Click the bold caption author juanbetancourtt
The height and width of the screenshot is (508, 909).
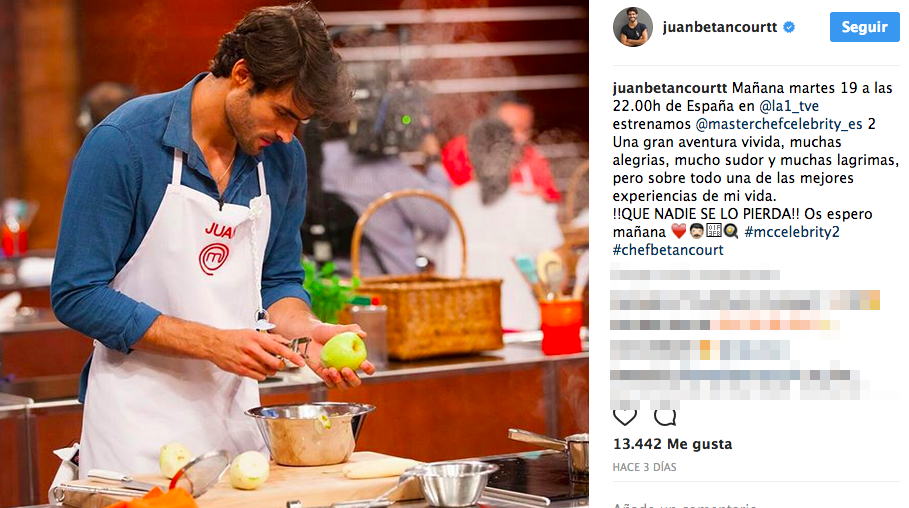tap(670, 88)
